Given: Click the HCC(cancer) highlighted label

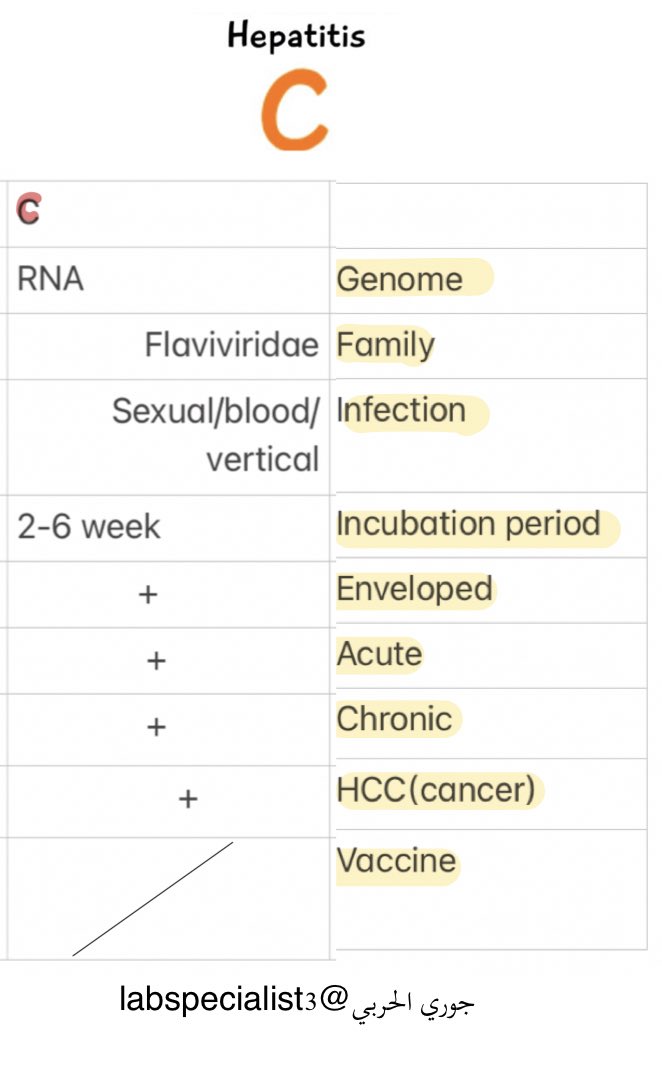Looking at the screenshot, I should click(436, 789).
